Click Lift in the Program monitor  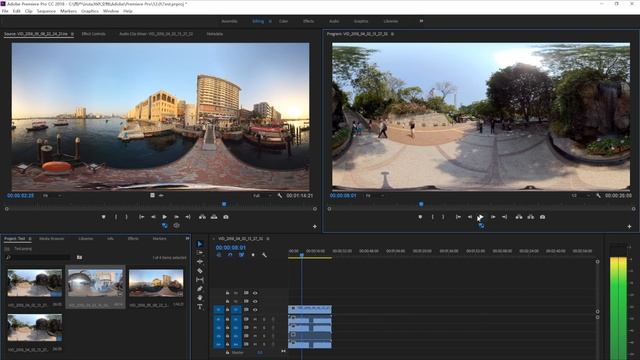(x=519, y=217)
